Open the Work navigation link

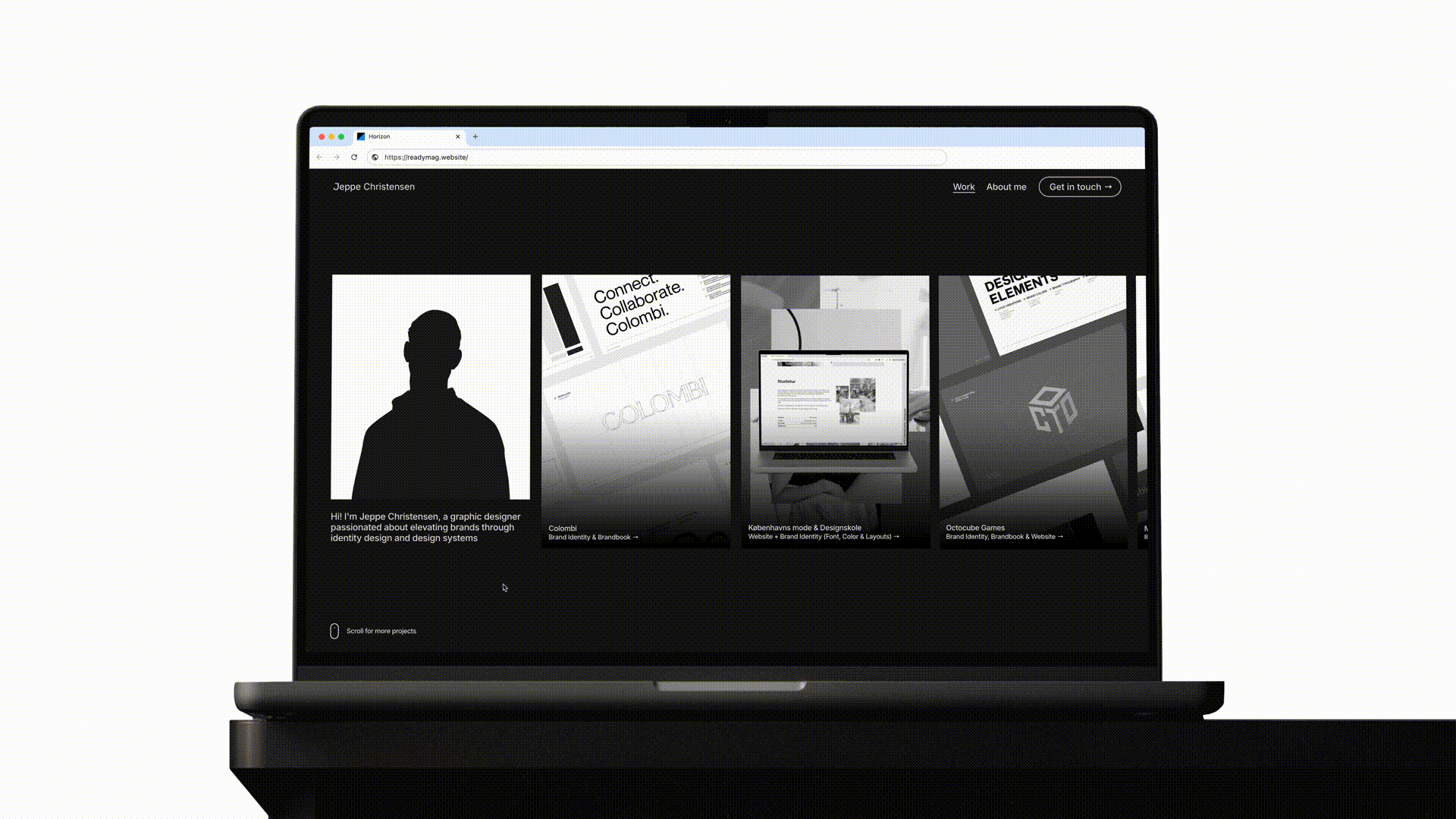963,187
